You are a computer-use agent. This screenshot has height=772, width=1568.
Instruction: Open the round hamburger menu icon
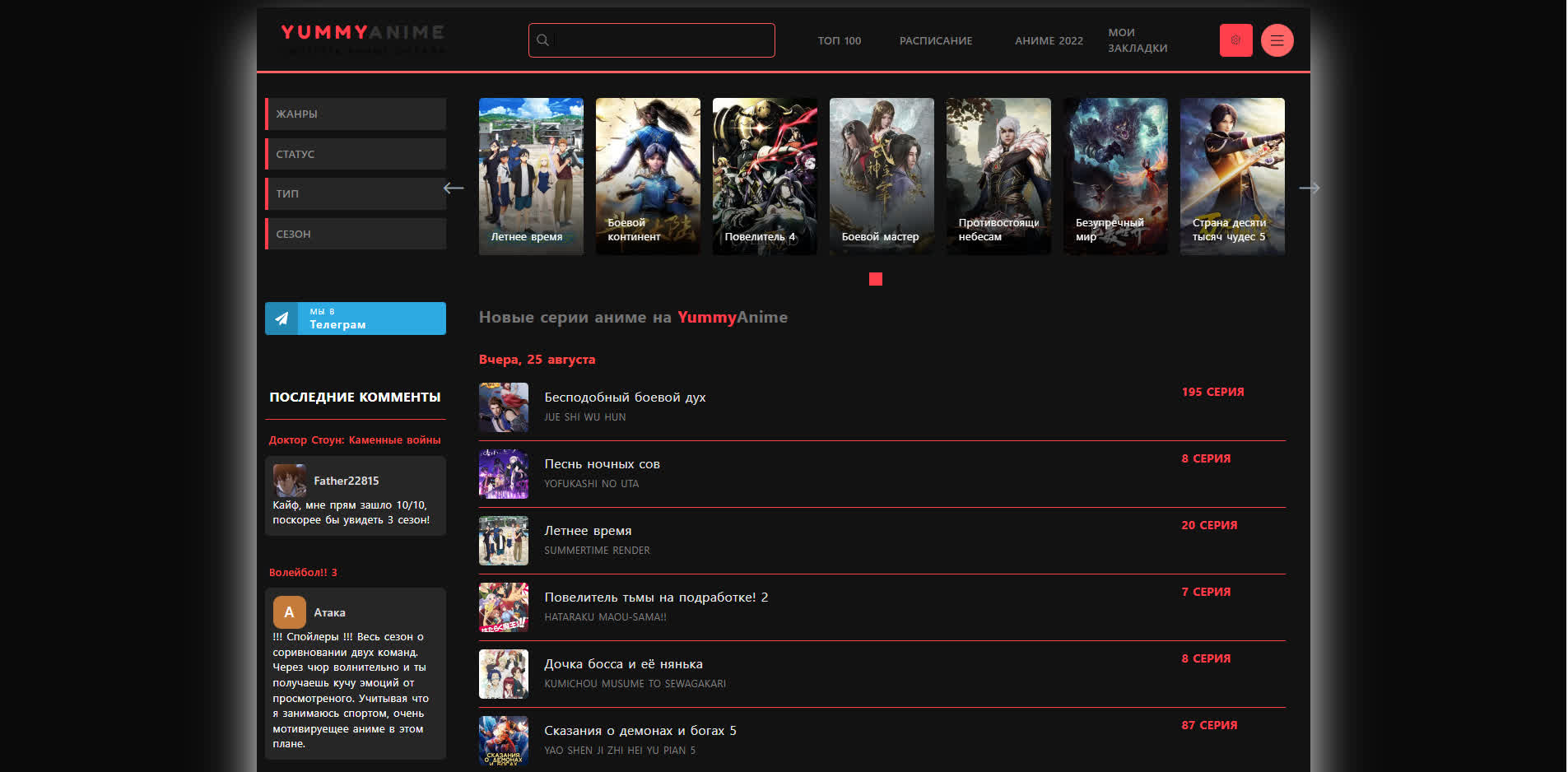click(1277, 40)
